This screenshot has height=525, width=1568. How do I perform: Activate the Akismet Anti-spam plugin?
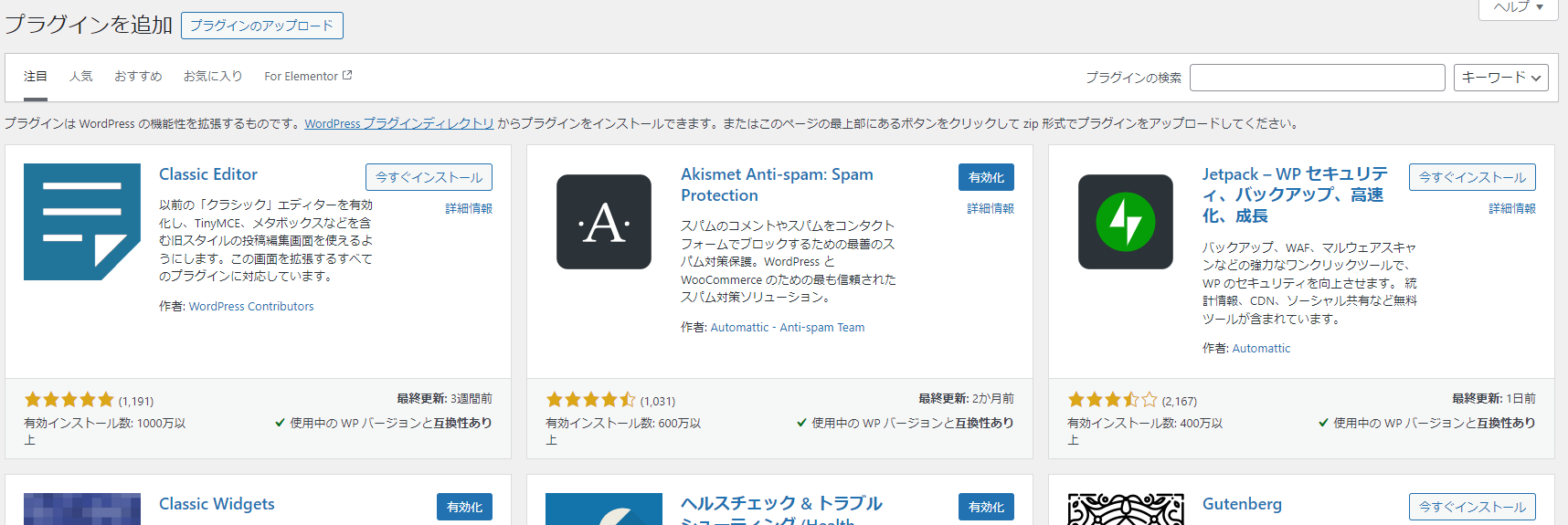(986, 177)
